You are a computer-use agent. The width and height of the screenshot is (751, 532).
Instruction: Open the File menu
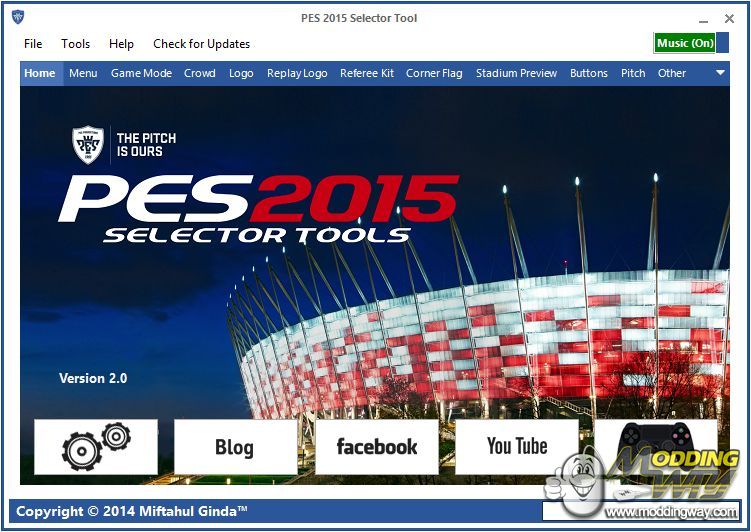coord(33,44)
